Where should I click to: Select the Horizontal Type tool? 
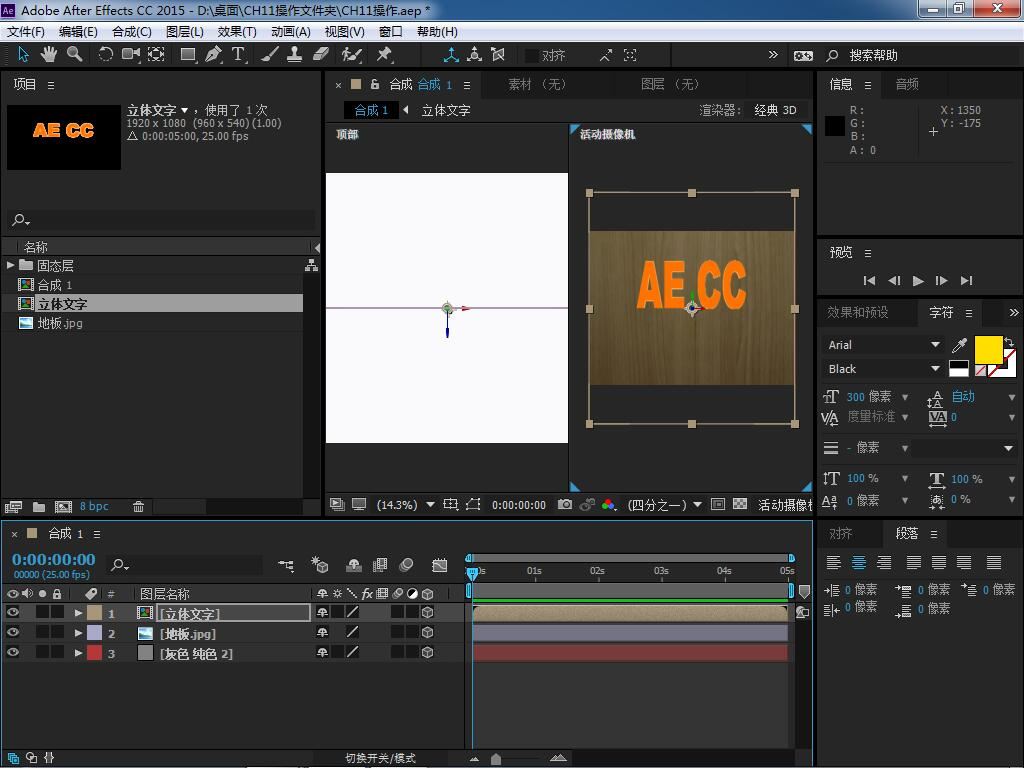[x=238, y=55]
